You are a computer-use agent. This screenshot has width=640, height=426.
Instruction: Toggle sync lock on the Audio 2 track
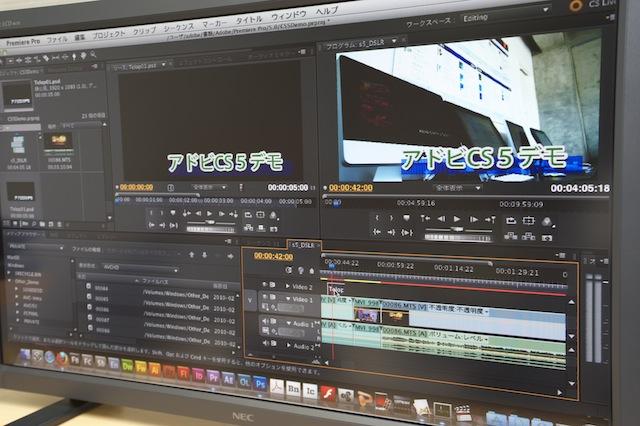point(273,344)
